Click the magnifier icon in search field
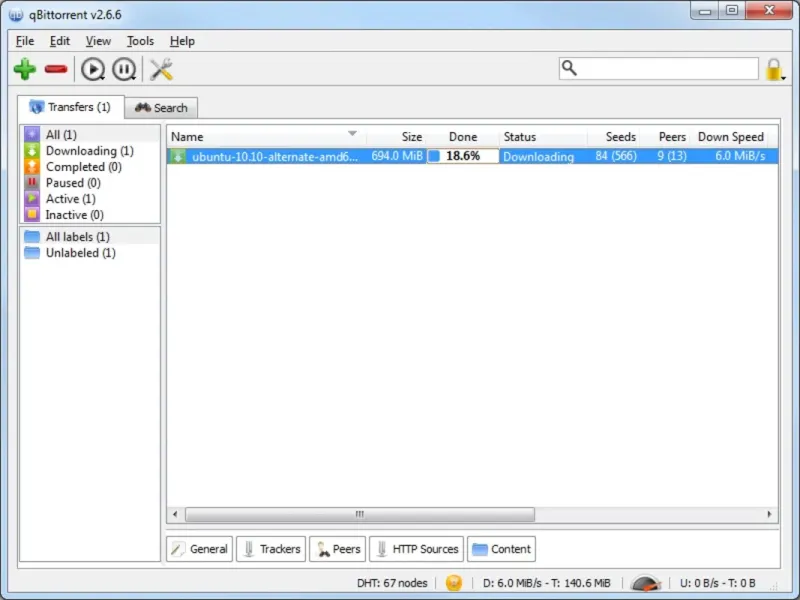The width and height of the screenshot is (800, 600). [x=569, y=68]
